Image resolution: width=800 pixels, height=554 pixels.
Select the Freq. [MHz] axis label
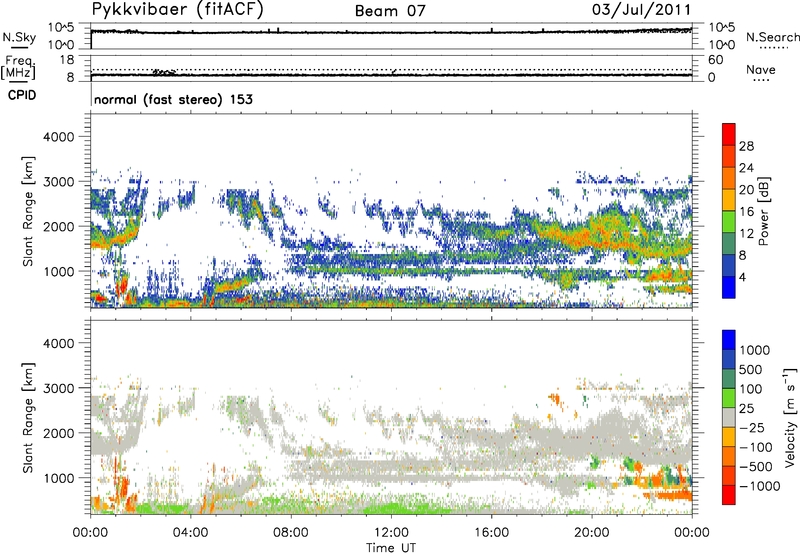(18, 67)
